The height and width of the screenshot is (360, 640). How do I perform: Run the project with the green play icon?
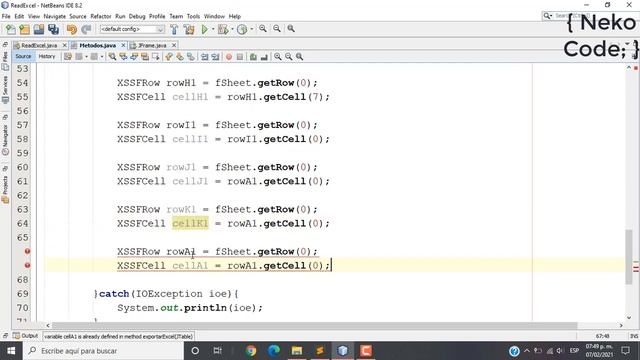click(x=204, y=29)
